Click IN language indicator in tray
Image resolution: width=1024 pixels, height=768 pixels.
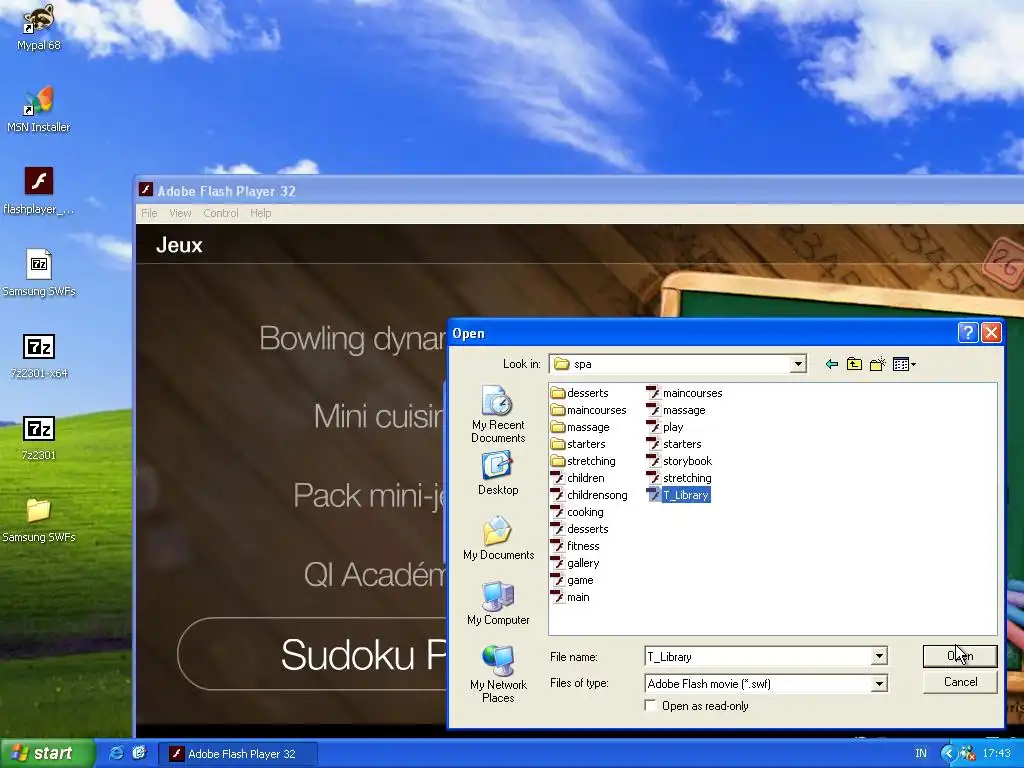(x=921, y=754)
